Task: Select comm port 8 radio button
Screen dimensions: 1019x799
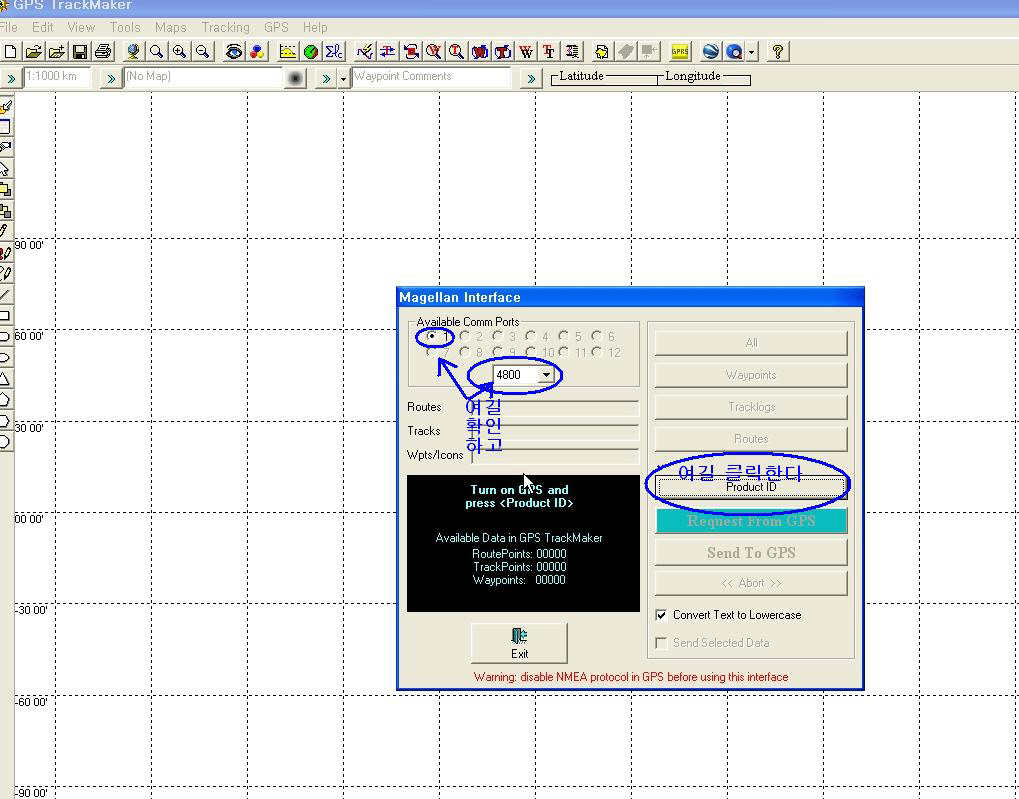Action: click(465, 352)
